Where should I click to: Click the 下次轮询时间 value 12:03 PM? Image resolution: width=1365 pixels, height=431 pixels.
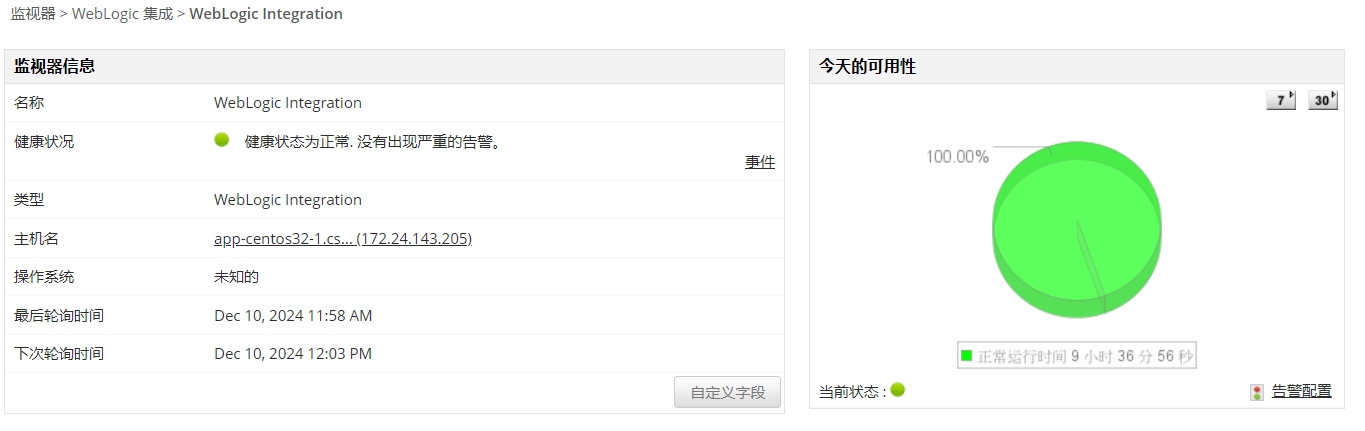coord(293,354)
